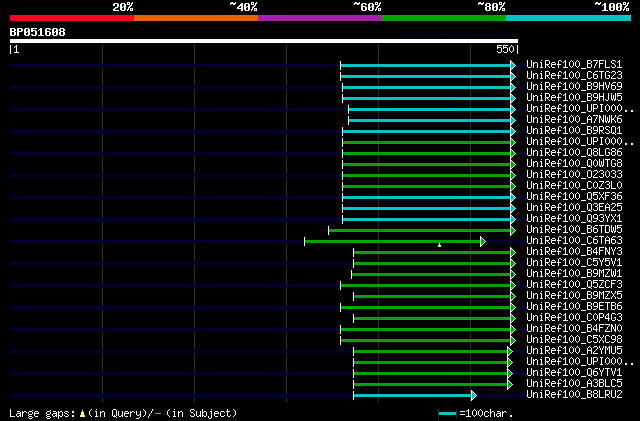The image size is (640, 421).
Task: Open hit UniRef100_Q5XF36
Action: (x=574, y=197)
